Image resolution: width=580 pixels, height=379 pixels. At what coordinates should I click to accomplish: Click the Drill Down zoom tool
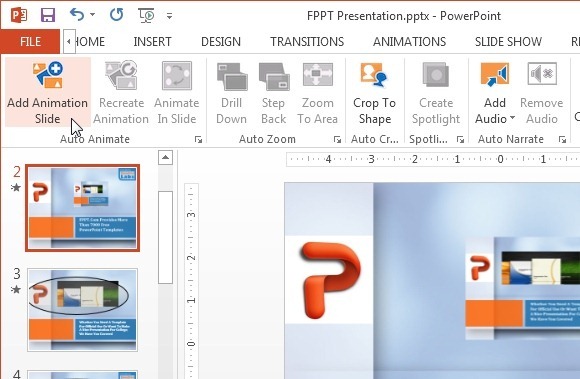click(232, 92)
